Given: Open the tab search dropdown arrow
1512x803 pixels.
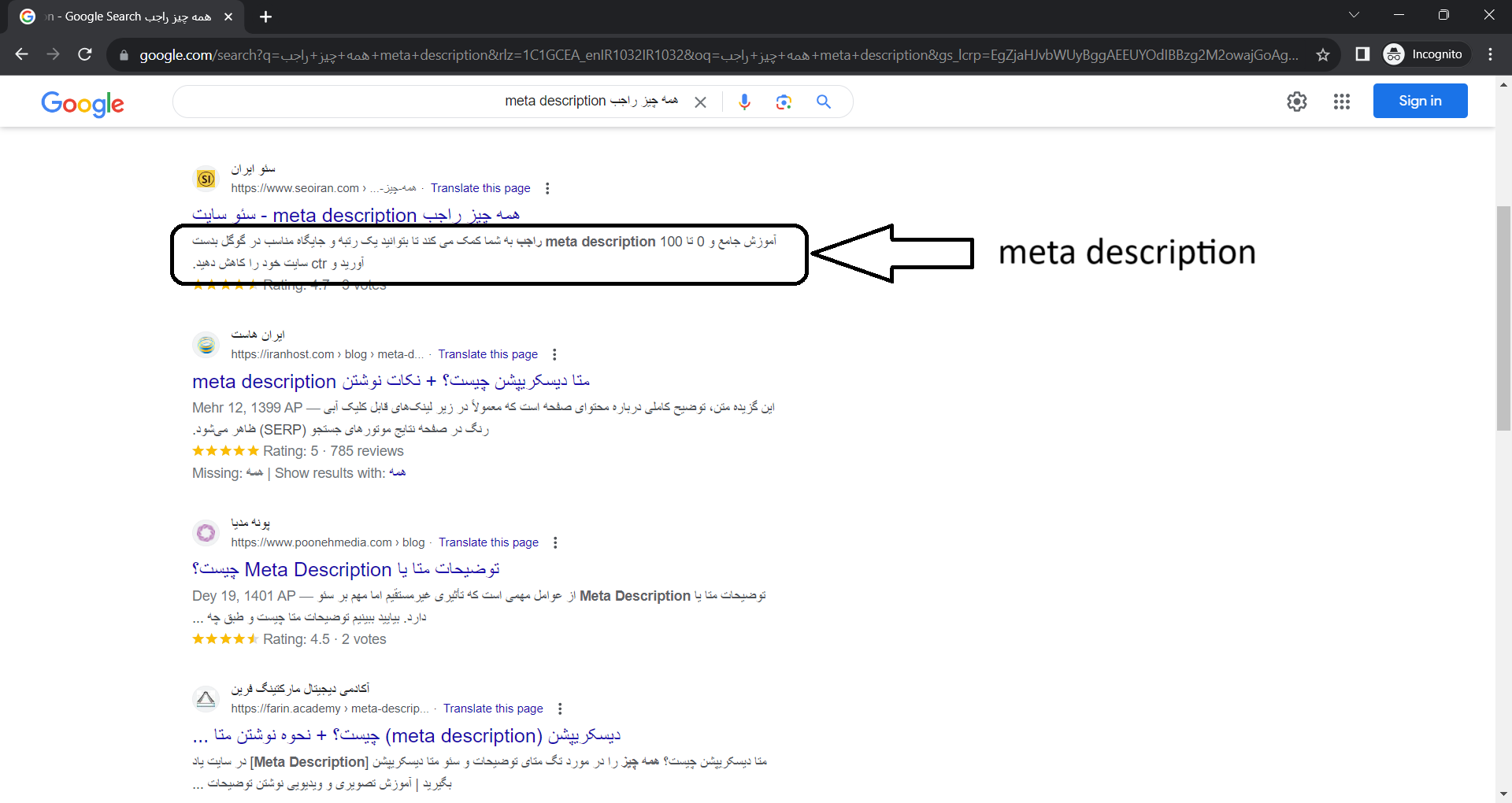Looking at the screenshot, I should click(1354, 15).
